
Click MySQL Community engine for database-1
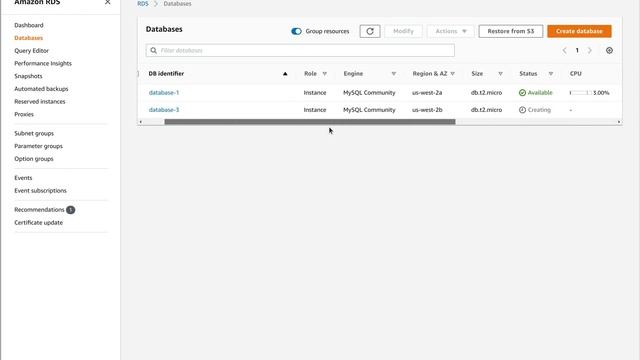(x=369, y=93)
